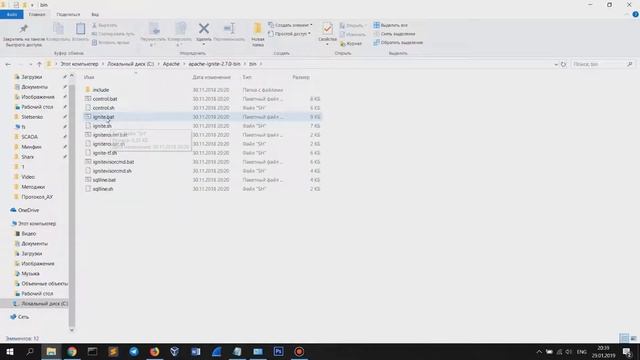
Task: Select the control.bat file
Action: point(105,99)
